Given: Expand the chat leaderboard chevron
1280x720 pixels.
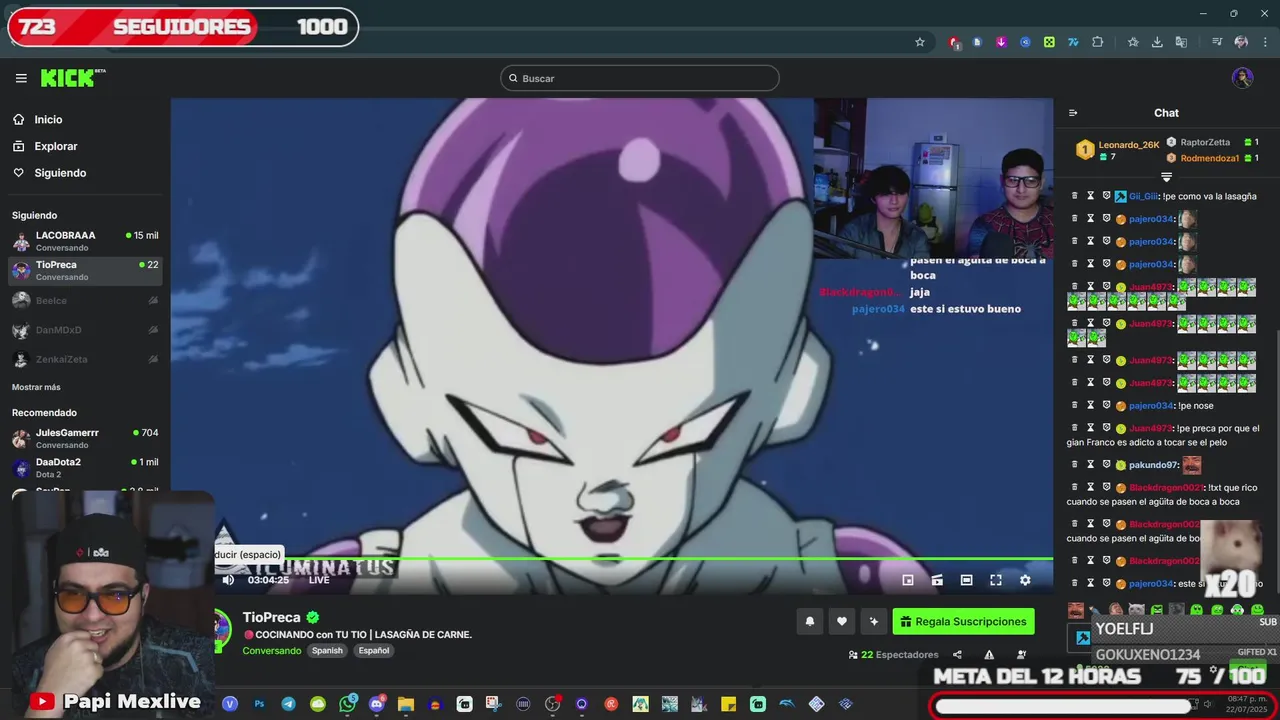Looking at the screenshot, I should click(1166, 177).
